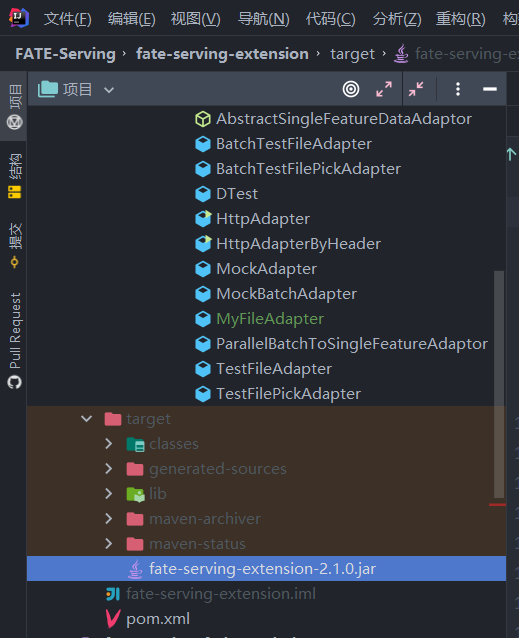Viewport: 519px width, 638px height.
Task: Click the TestFileAdapter class icon
Action: pos(203,369)
